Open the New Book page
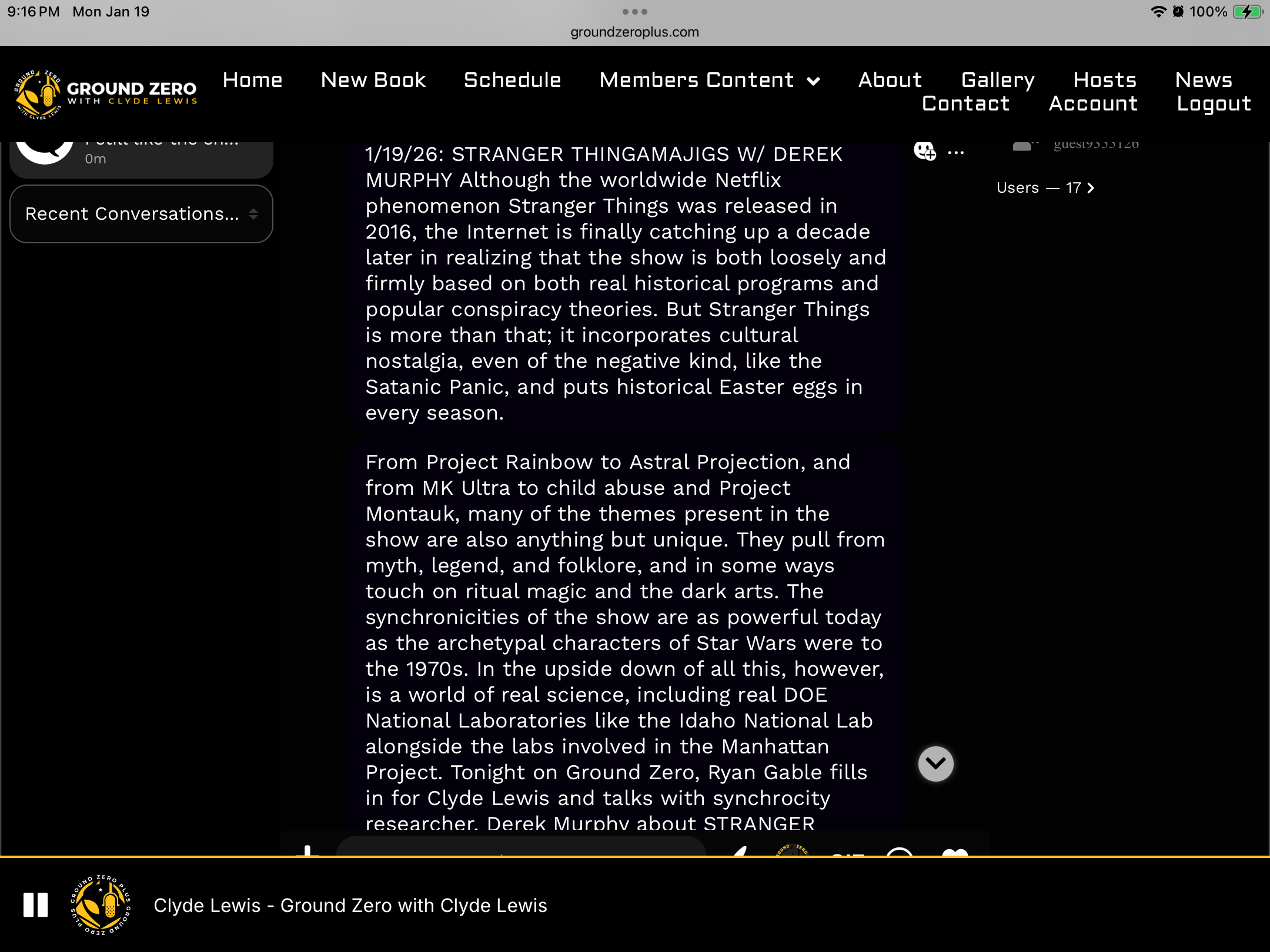The width and height of the screenshot is (1270, 952). point(373,81)
